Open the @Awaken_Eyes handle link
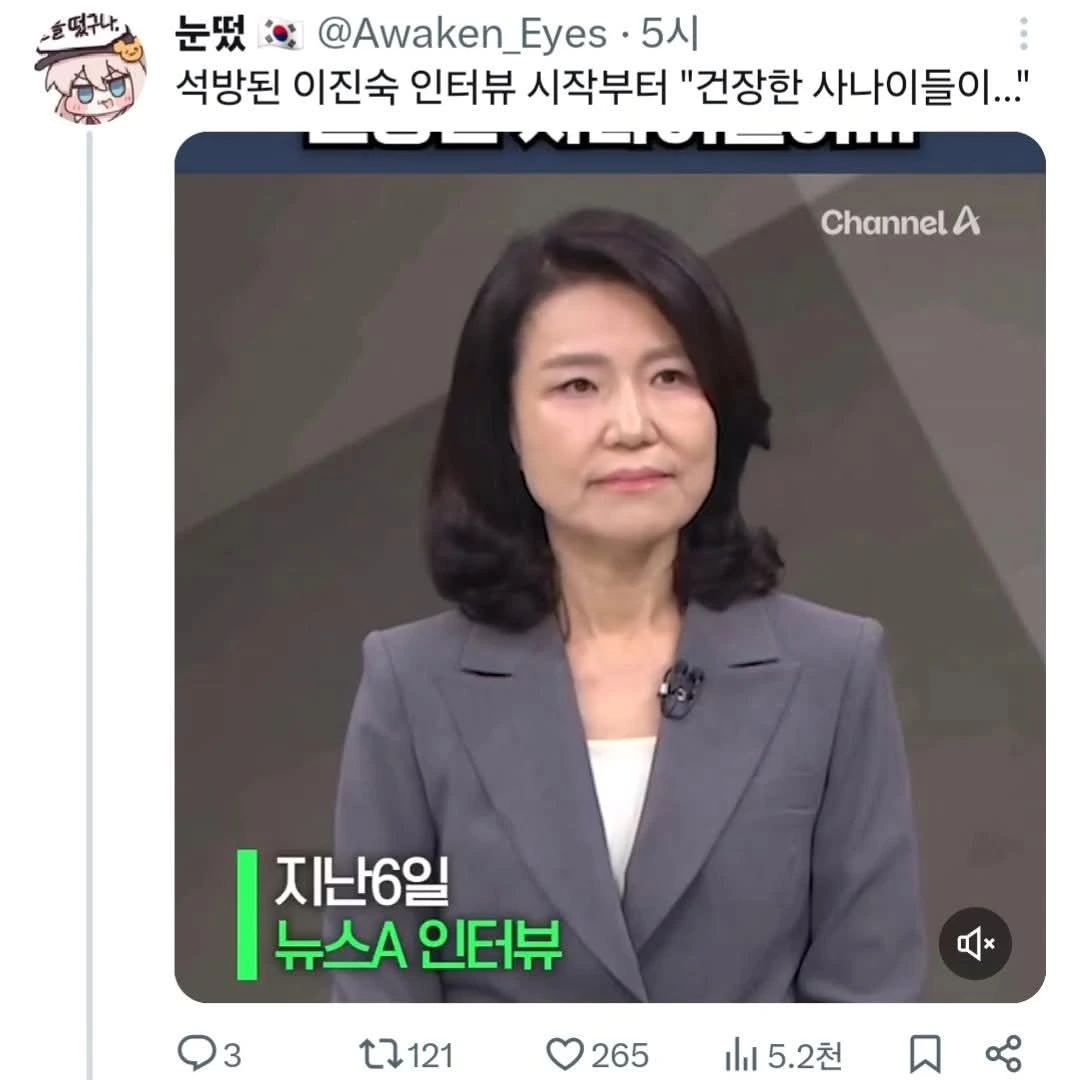The image size is (1080, 1080). pos(461,34)
